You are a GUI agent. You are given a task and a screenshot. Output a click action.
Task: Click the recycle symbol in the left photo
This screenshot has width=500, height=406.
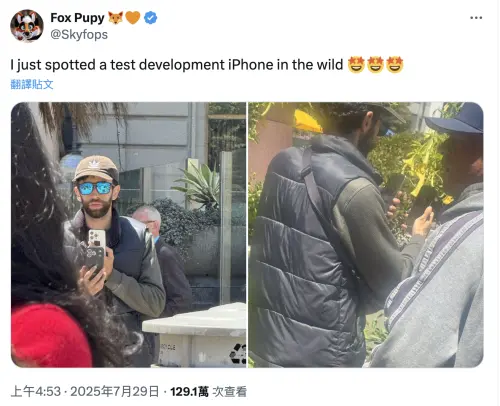238,354
